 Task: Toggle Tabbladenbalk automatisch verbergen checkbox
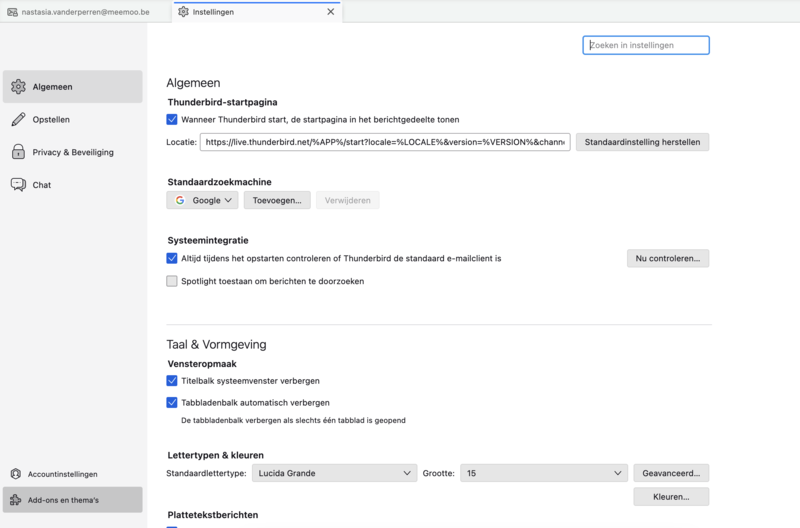pos(172,402)
